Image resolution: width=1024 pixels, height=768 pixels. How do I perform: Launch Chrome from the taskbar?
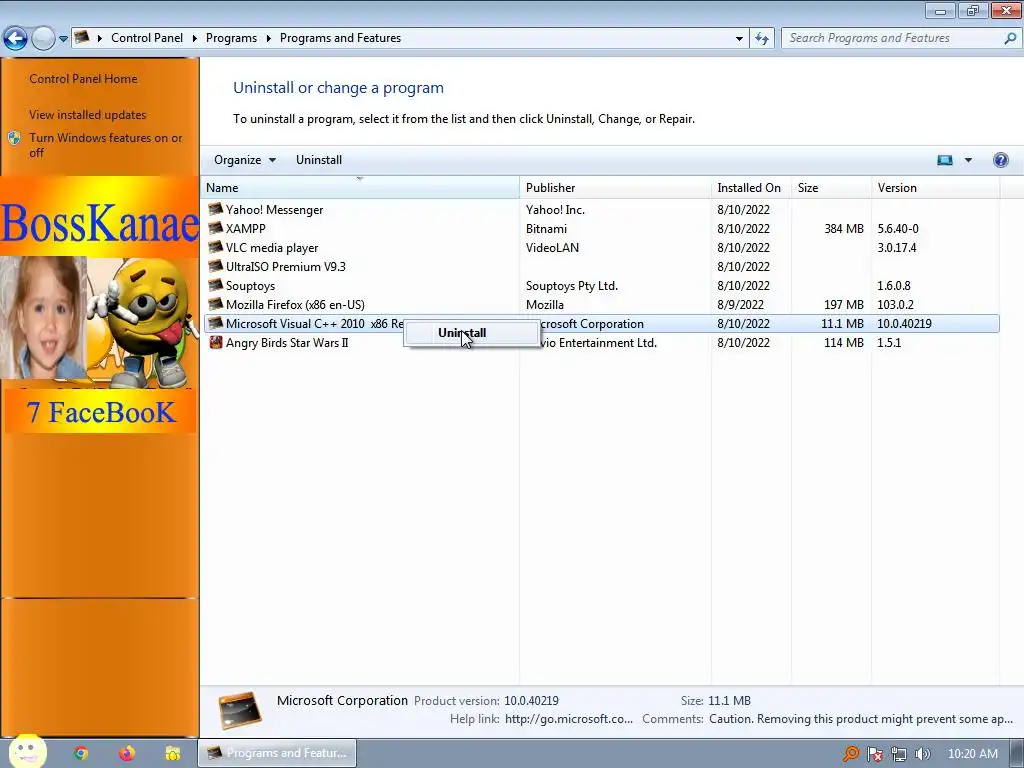pyautogui.click(x=81, y=753)
